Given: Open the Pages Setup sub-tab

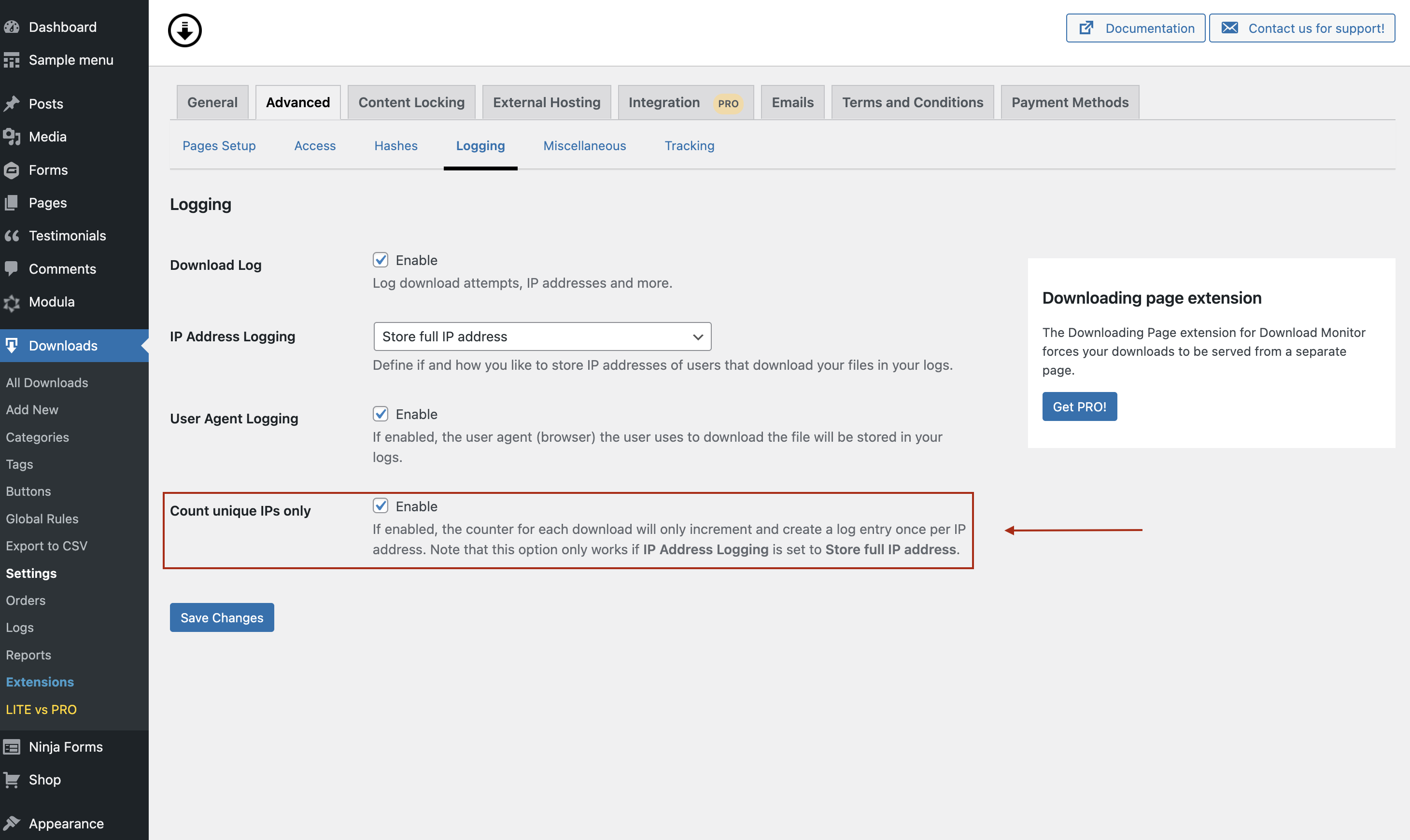Looking at the screenshot, I should tap(219, 145).
